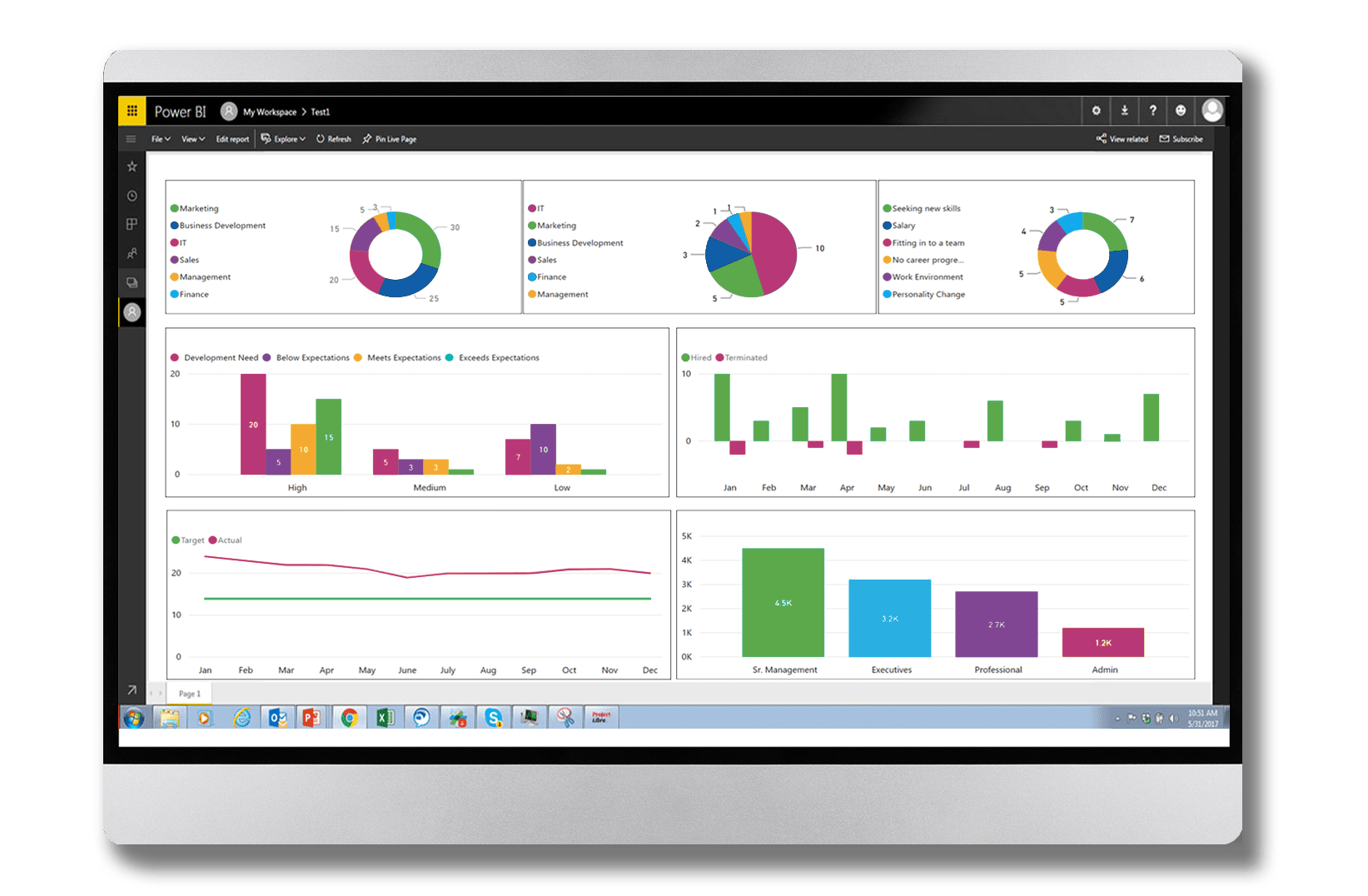Click the Terminated legend swatch
The image size is (1368, 896).
[x=720, y=358]
